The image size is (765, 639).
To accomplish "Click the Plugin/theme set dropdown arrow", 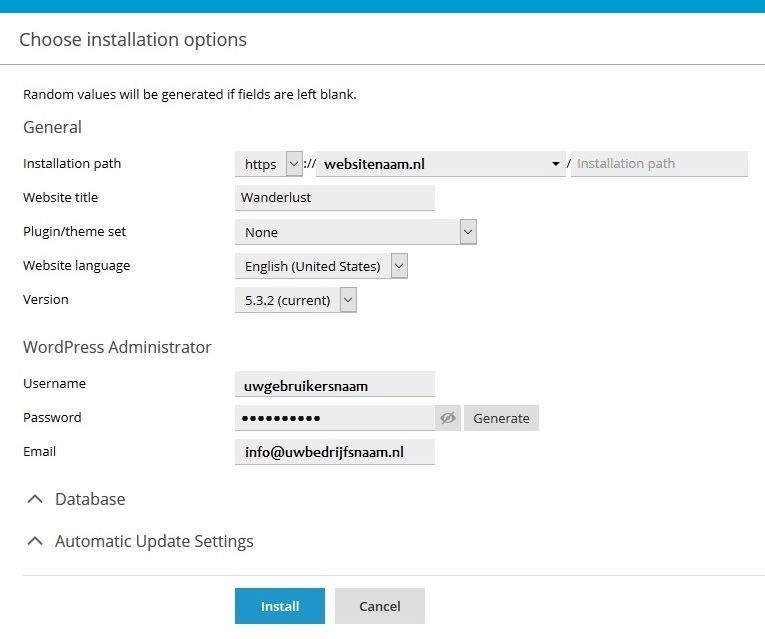I will pos(468,232).
